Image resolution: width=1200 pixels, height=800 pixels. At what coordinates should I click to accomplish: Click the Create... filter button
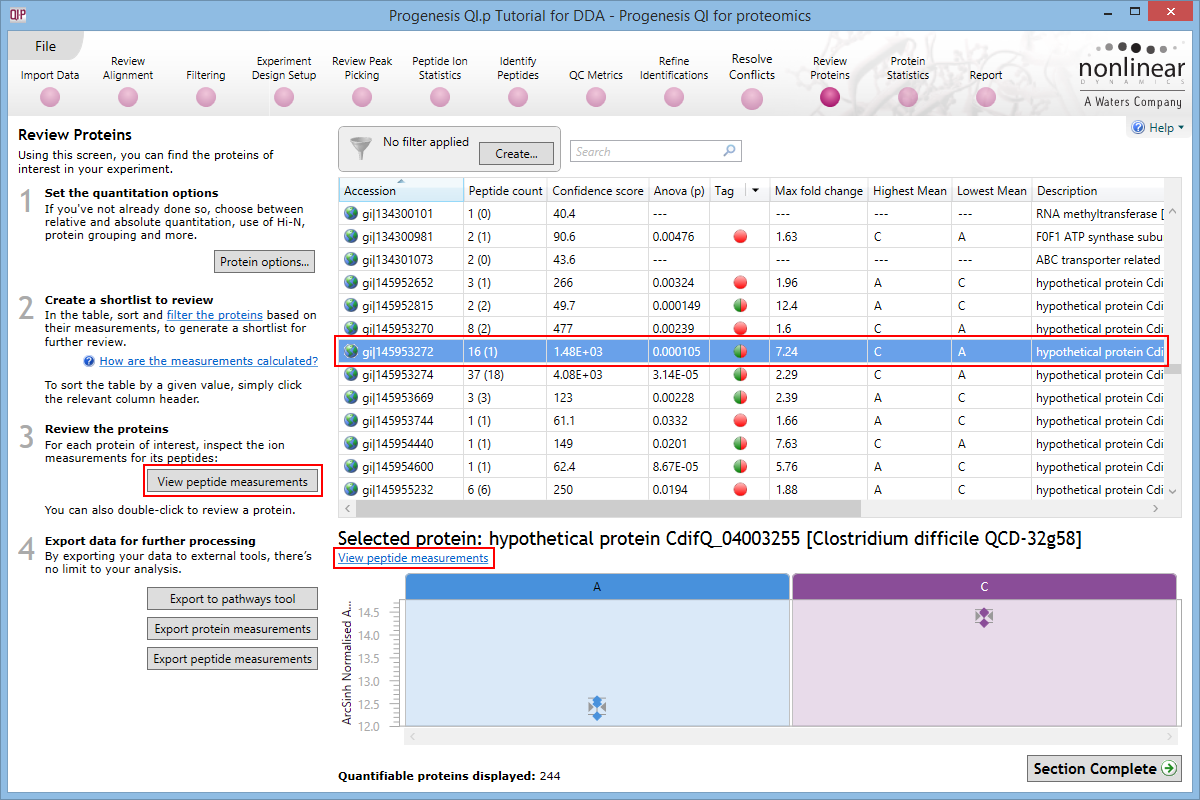click(x=516, y=154)
